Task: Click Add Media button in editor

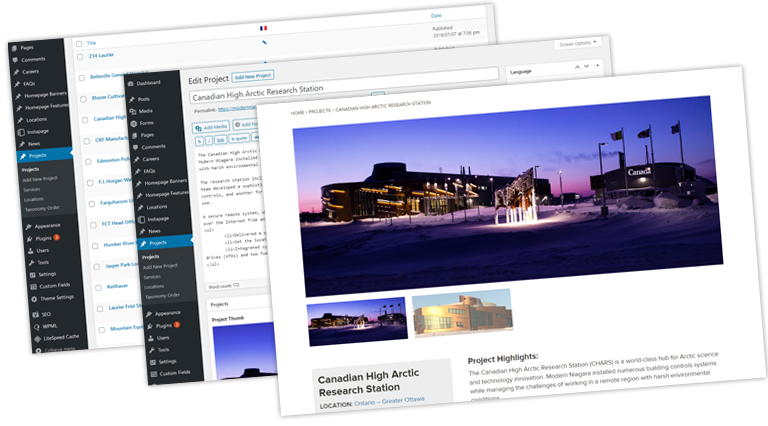Action: pyautogui.click(x=211, y=127)
